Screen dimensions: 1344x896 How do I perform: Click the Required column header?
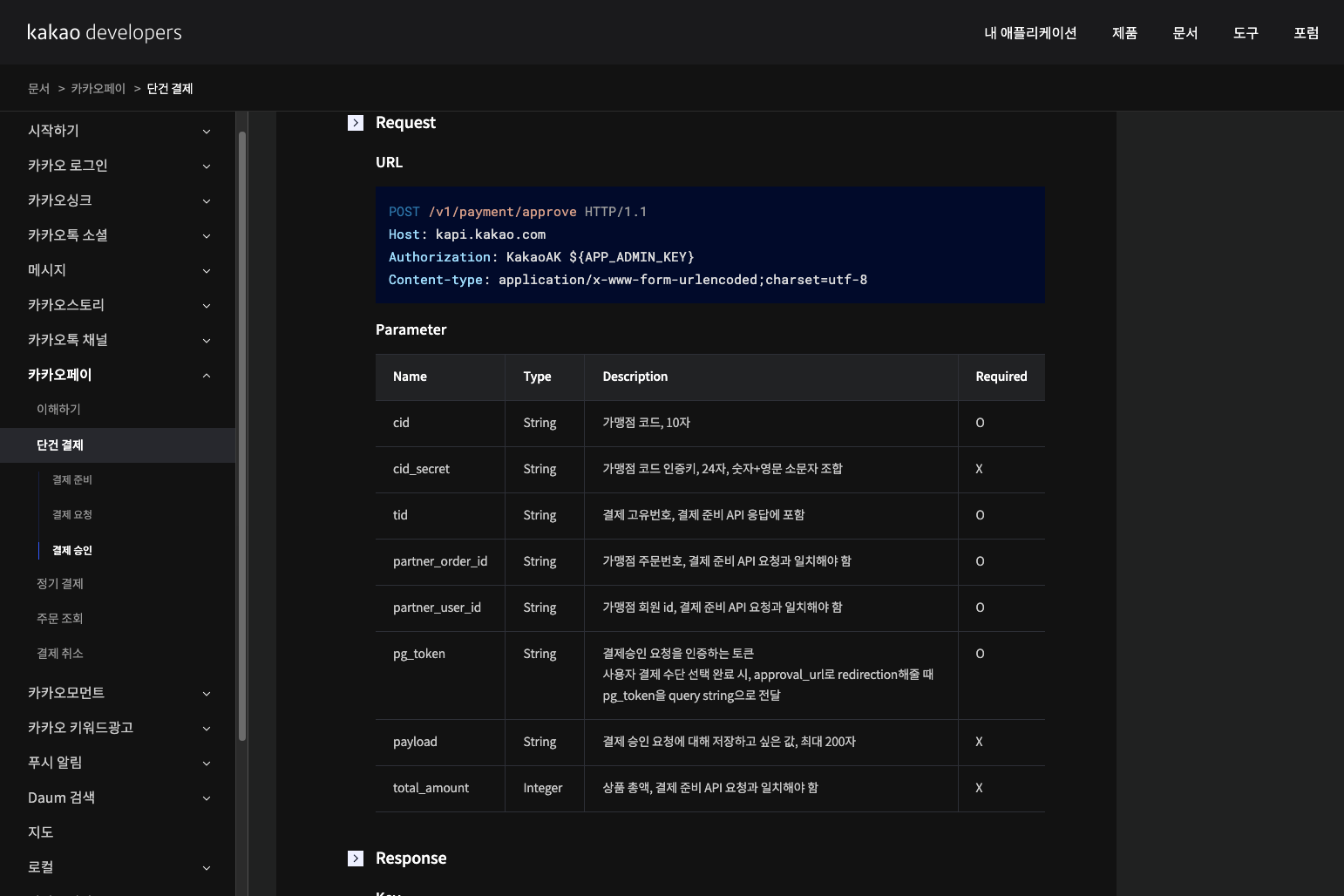tap(1001, 377)
